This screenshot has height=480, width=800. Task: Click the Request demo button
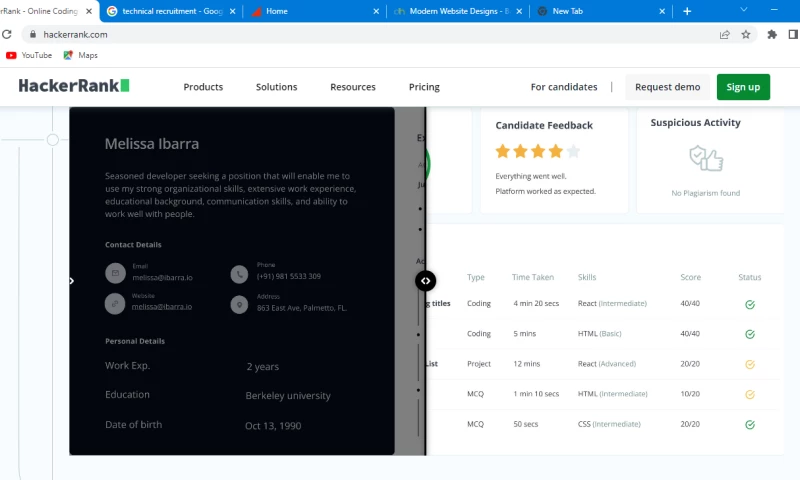(x=667, y=87)
